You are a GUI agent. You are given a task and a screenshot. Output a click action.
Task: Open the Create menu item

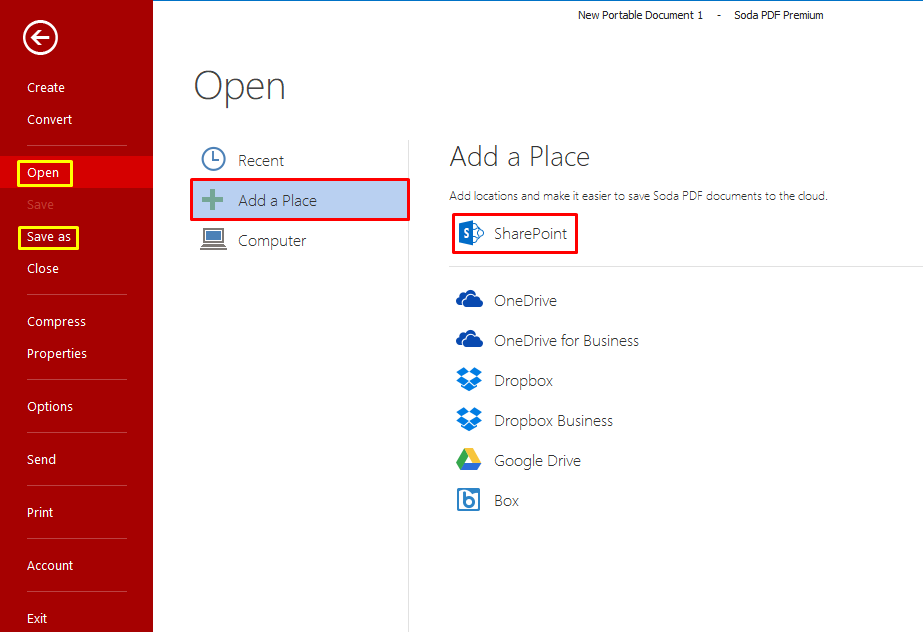tap(46, 88)
